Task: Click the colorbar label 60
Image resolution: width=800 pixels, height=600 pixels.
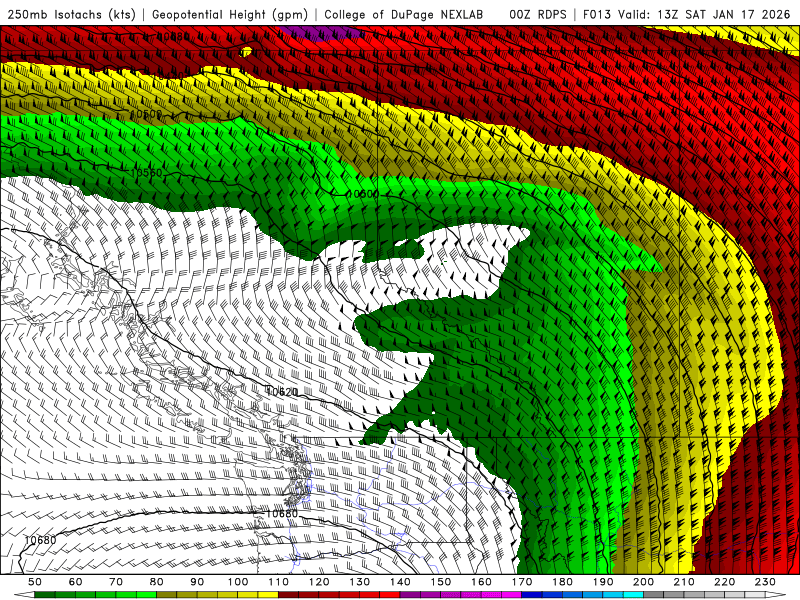Action: 76,582
